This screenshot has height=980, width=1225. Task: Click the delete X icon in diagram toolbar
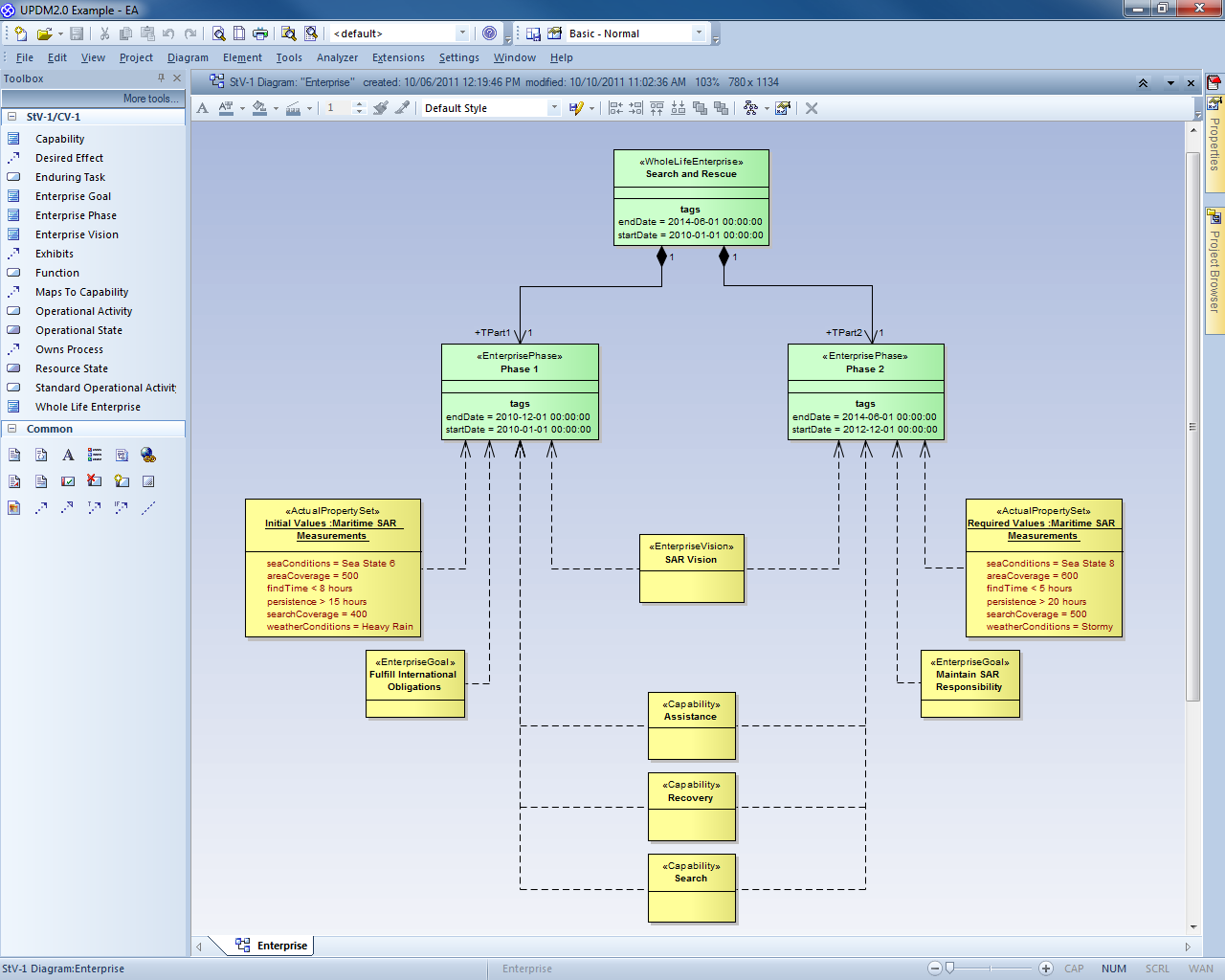coord(812,108)
